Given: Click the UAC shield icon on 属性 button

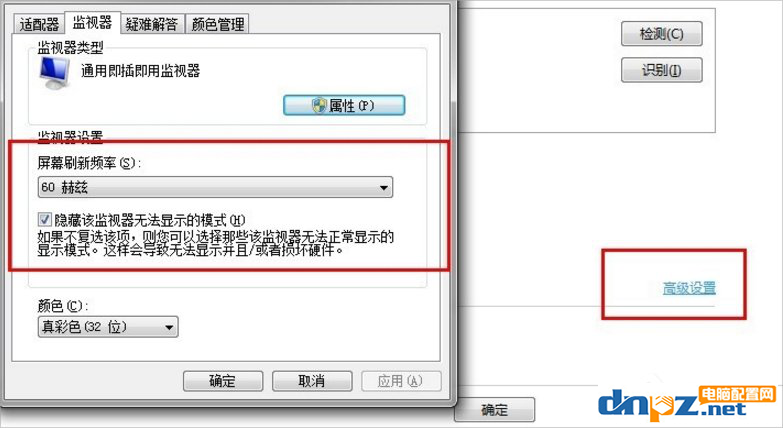Looking at the screenshot, I should [319, 105].
